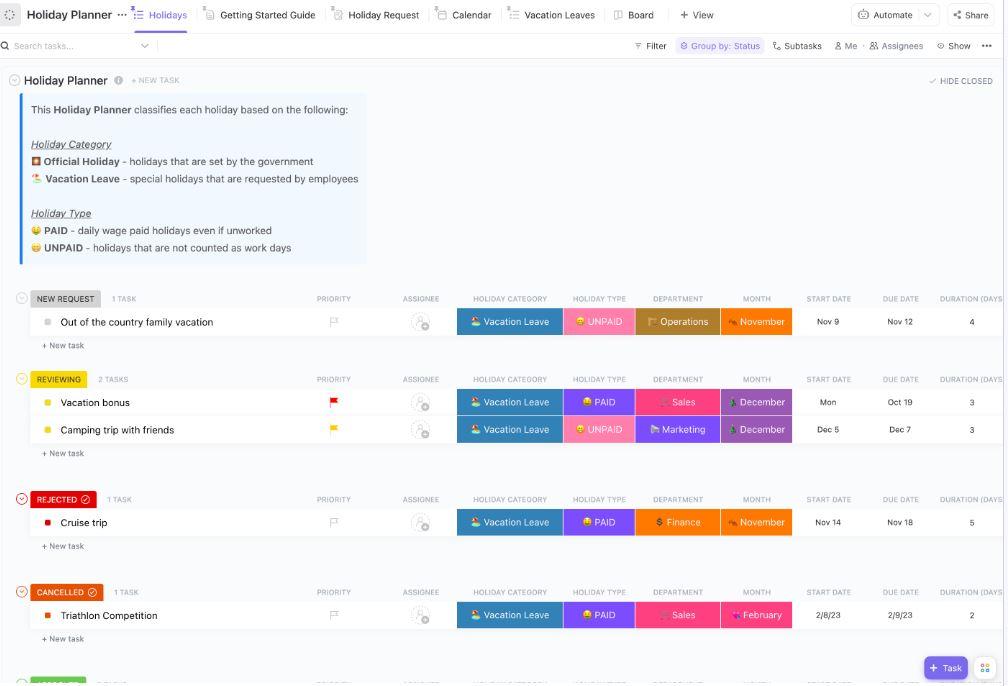
Task: Click the Holiday Planner ellipsis in header
Action: (122, 15)
